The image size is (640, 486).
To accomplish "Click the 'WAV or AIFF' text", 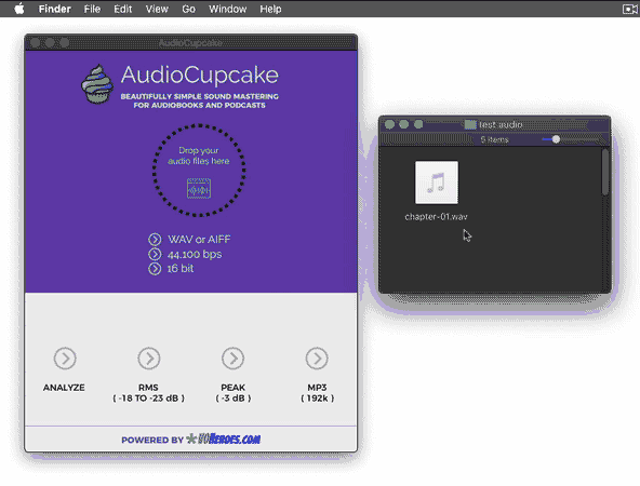I will point(199,239).
